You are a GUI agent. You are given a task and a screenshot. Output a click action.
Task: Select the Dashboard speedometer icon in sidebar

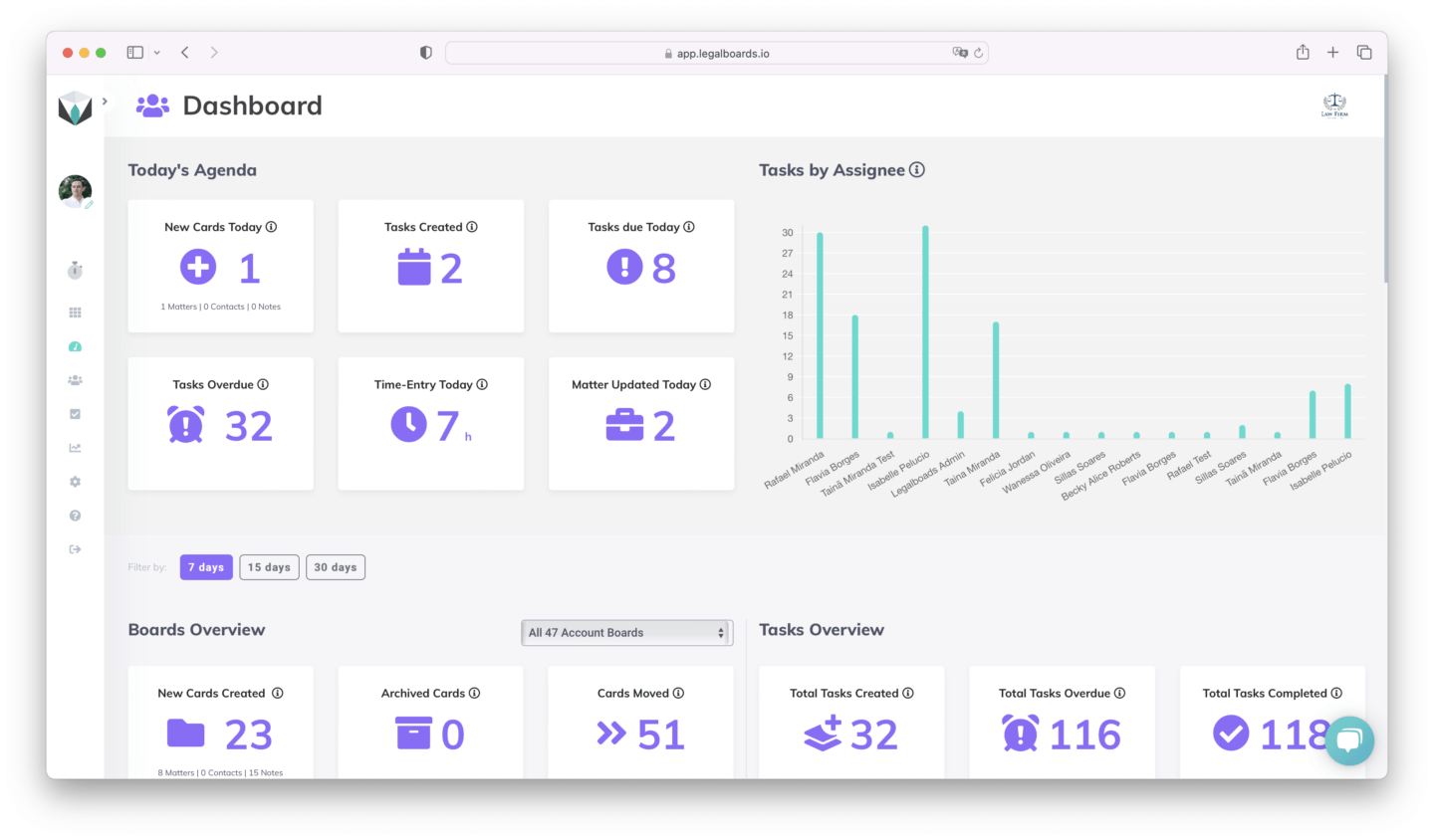75,345
